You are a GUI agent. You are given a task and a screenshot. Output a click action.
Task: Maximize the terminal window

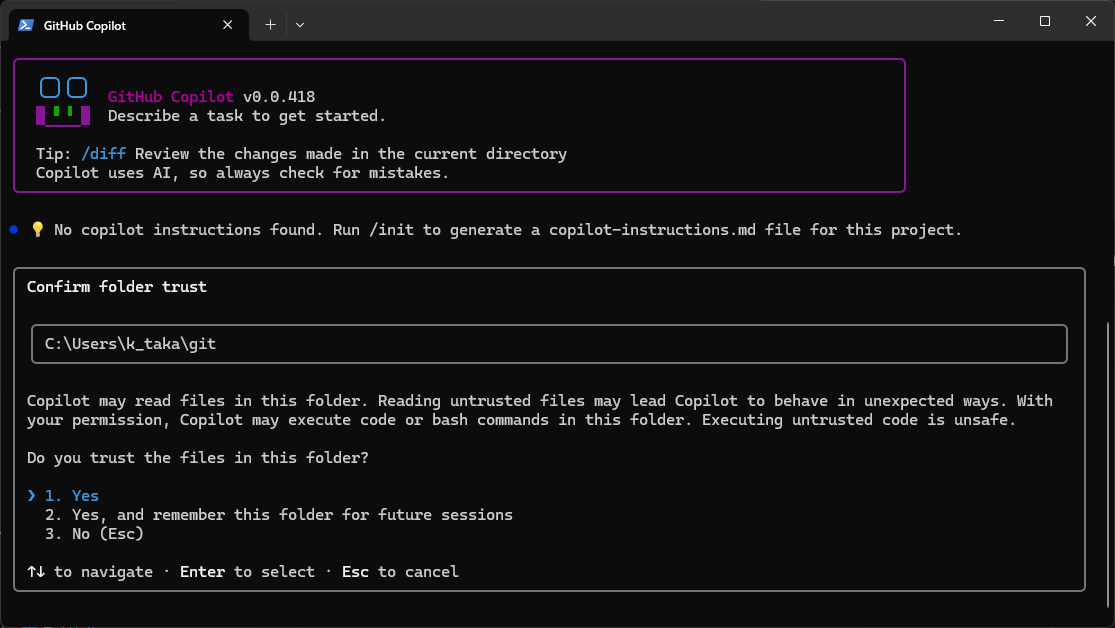[1045, 21]
